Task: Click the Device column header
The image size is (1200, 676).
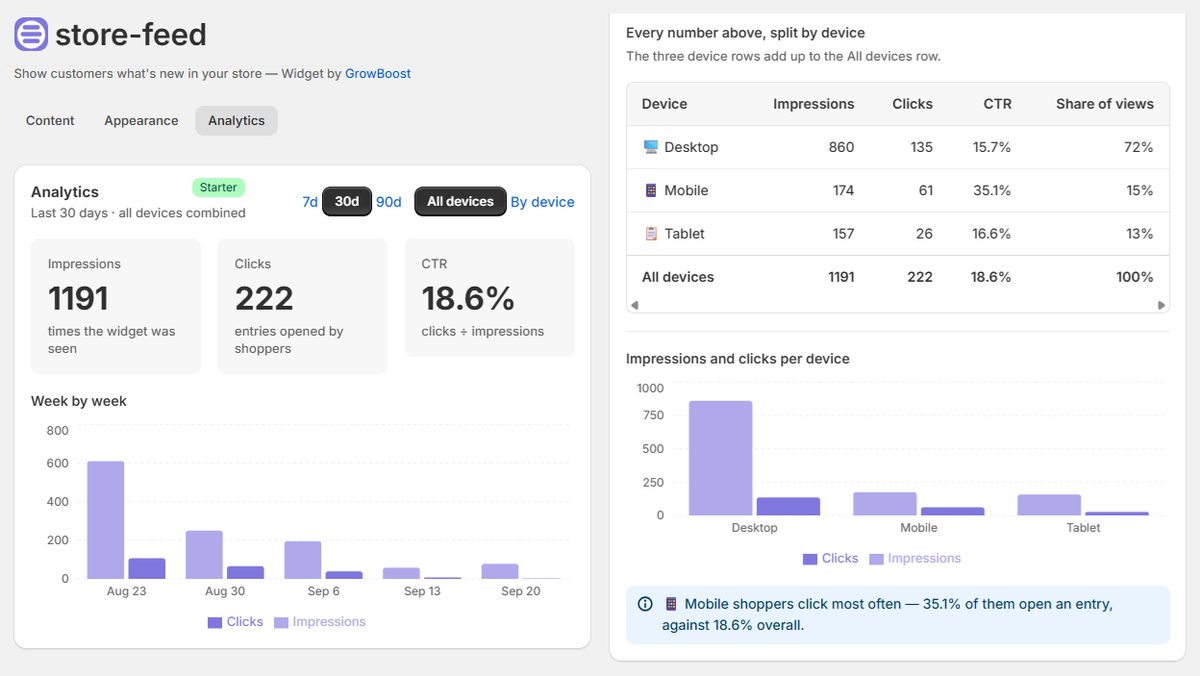Action: (664, 104)
